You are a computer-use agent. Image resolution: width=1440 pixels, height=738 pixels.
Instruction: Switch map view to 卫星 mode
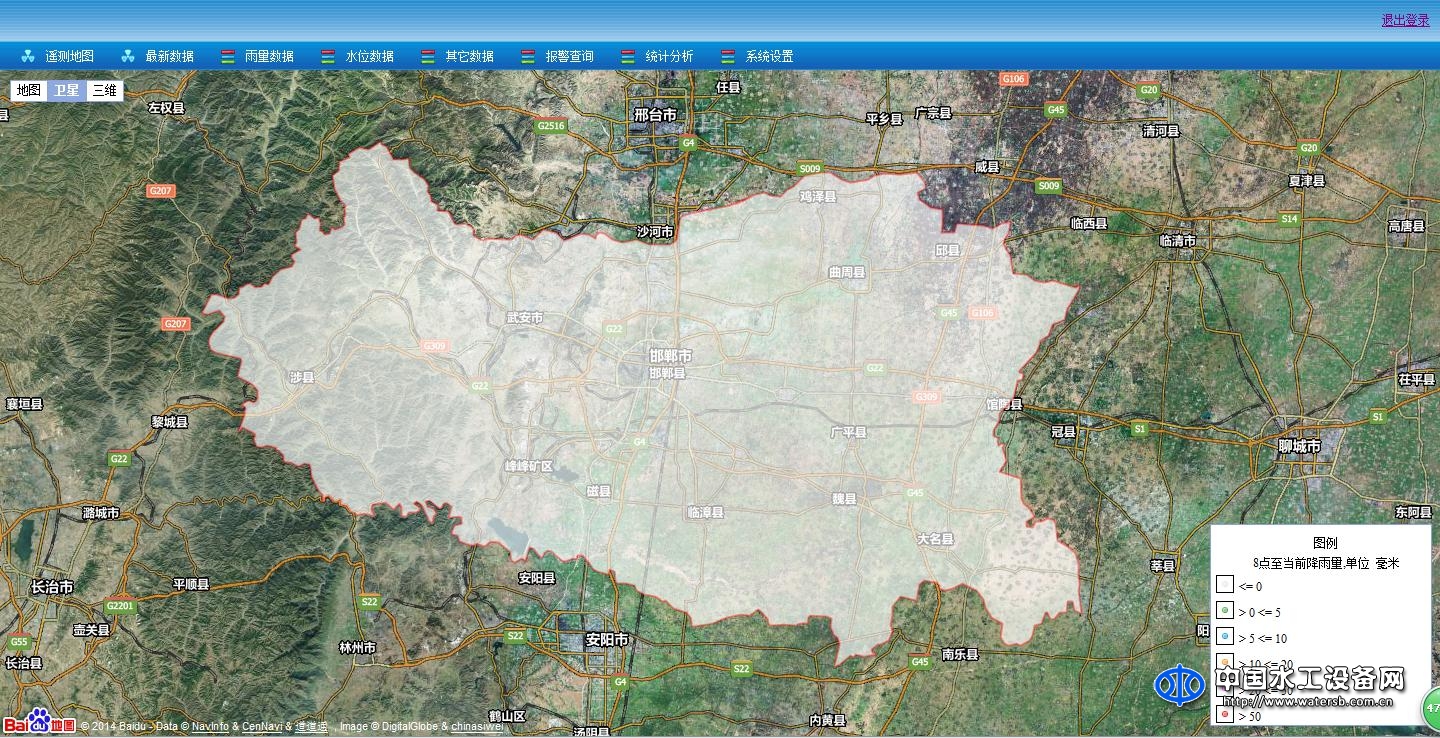[x=67, y=91]
